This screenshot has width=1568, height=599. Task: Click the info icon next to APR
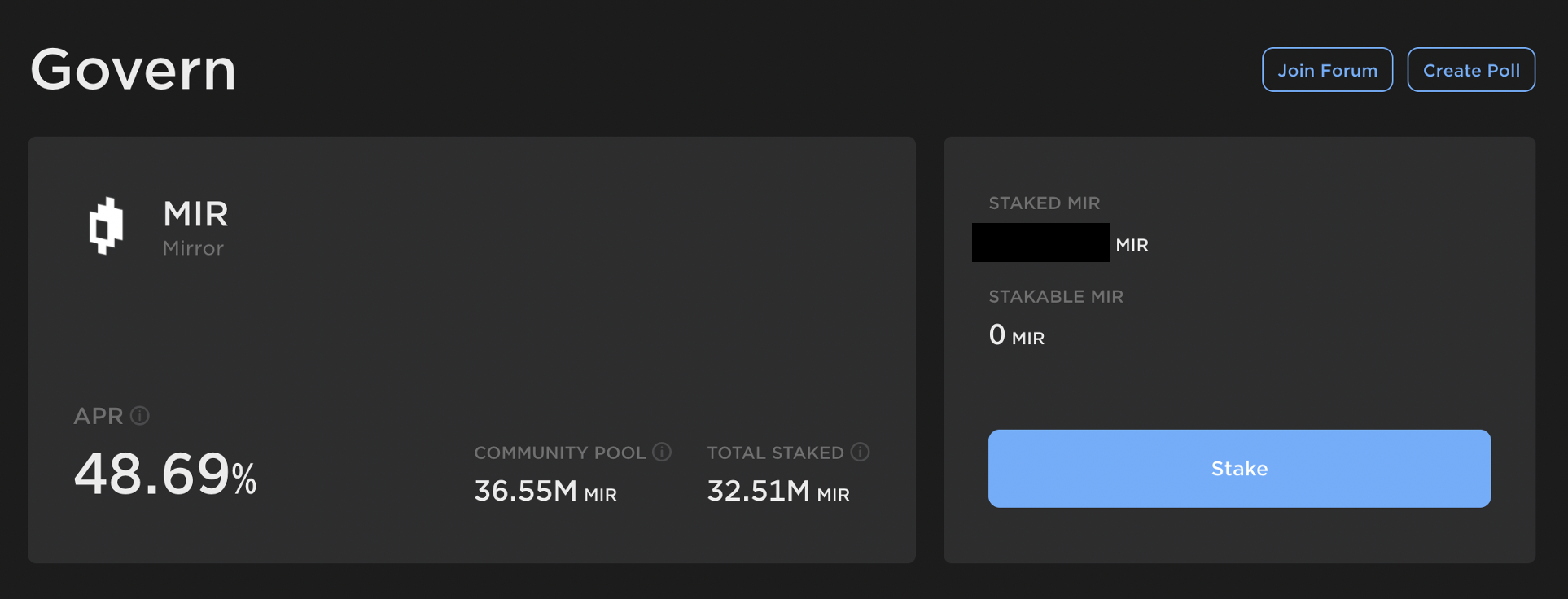pos(140,416)
